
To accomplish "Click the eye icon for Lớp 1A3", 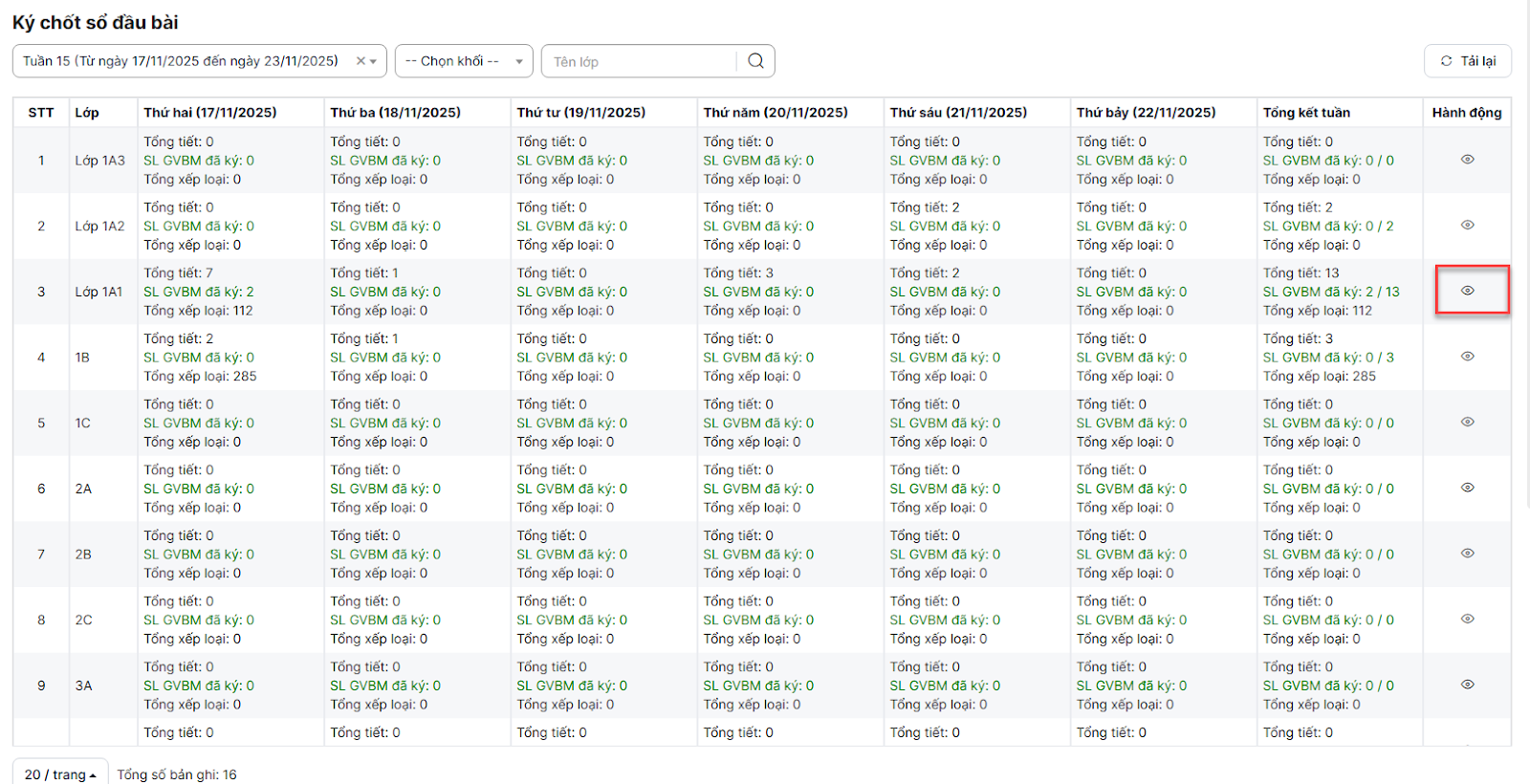I will click(x=1467, y=160).
